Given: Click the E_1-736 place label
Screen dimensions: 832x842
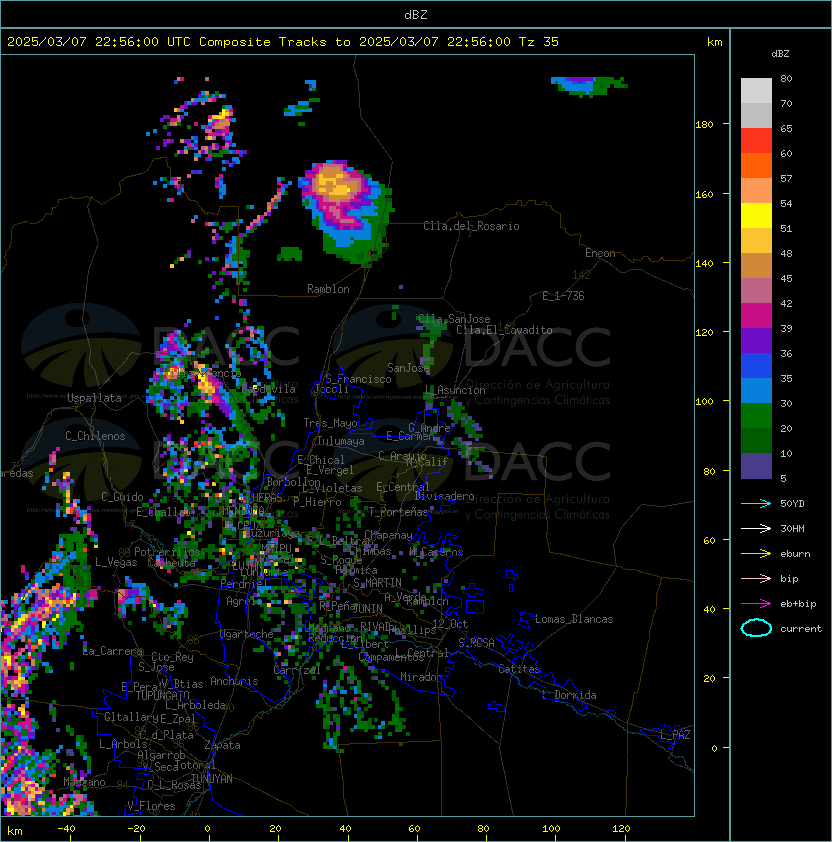Looking at the screenshot, I should tap(563, 296).
